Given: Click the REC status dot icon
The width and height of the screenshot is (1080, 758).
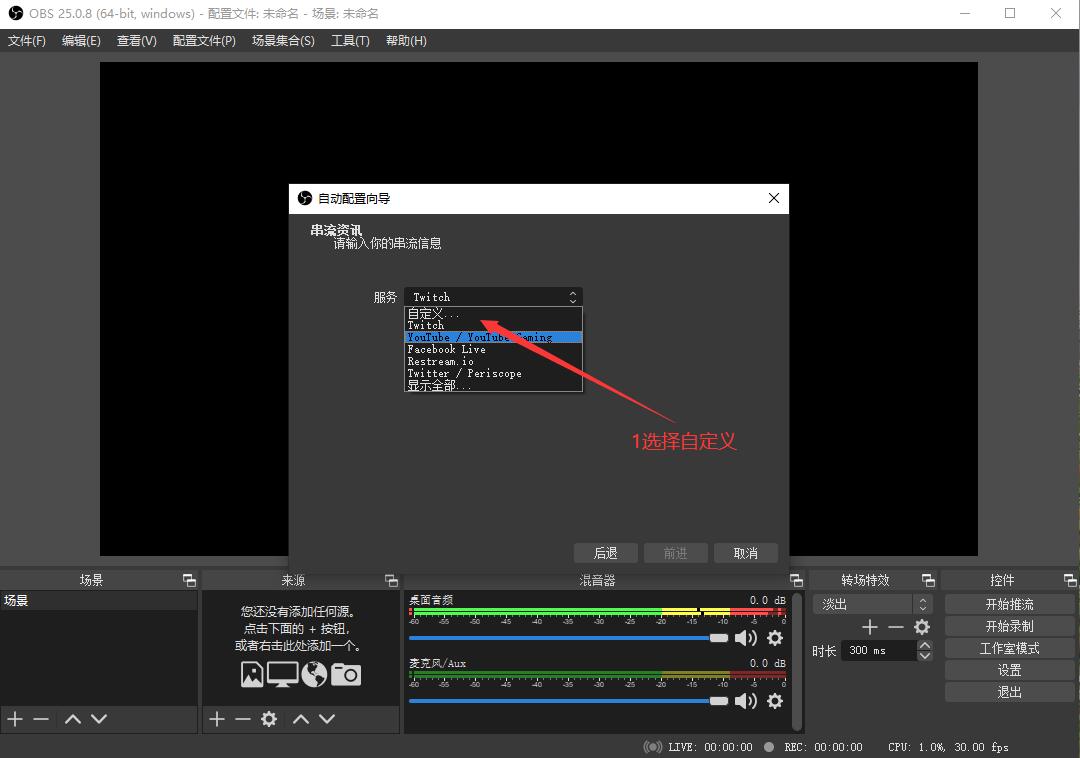Looking at the screenshot, I should point(769,747).
